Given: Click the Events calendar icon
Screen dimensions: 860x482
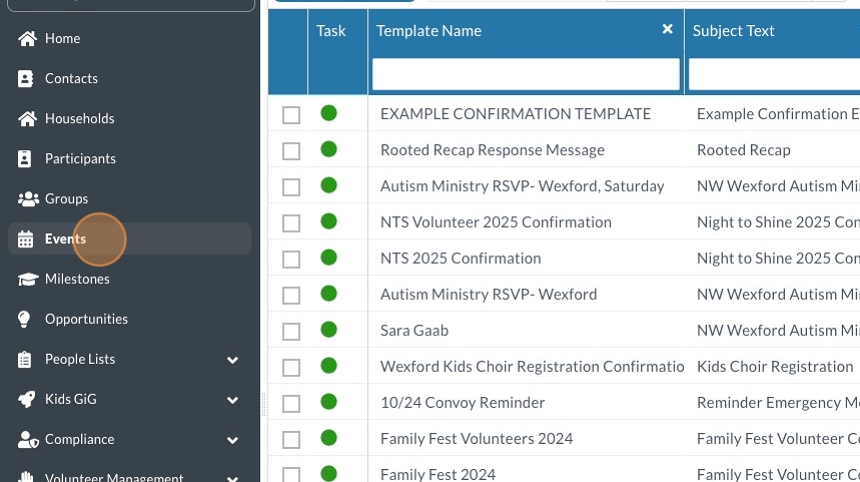Looking at the screenshot, I should tap(27, 239).
